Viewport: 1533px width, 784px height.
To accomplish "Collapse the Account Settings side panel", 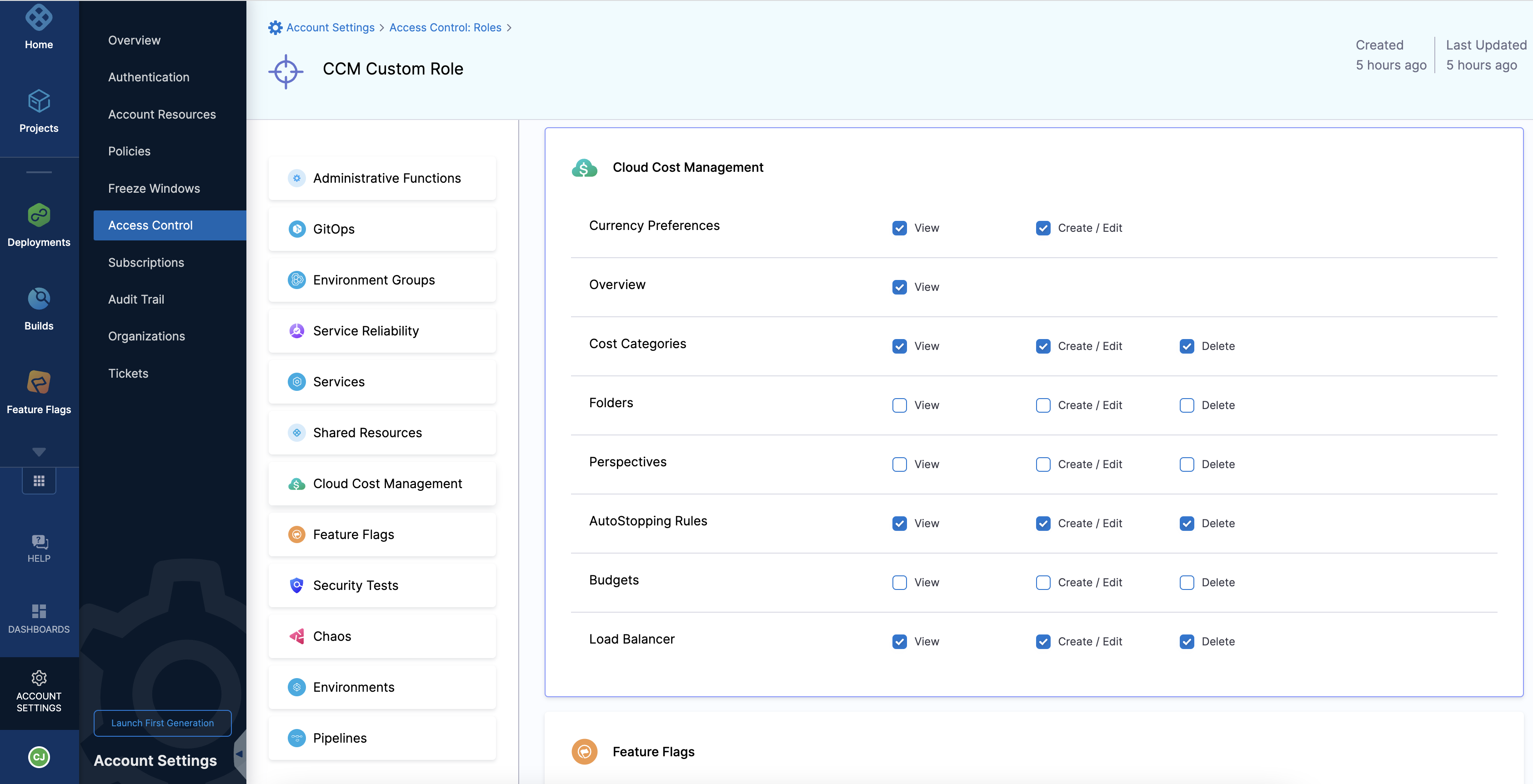I will click(239, 754).
